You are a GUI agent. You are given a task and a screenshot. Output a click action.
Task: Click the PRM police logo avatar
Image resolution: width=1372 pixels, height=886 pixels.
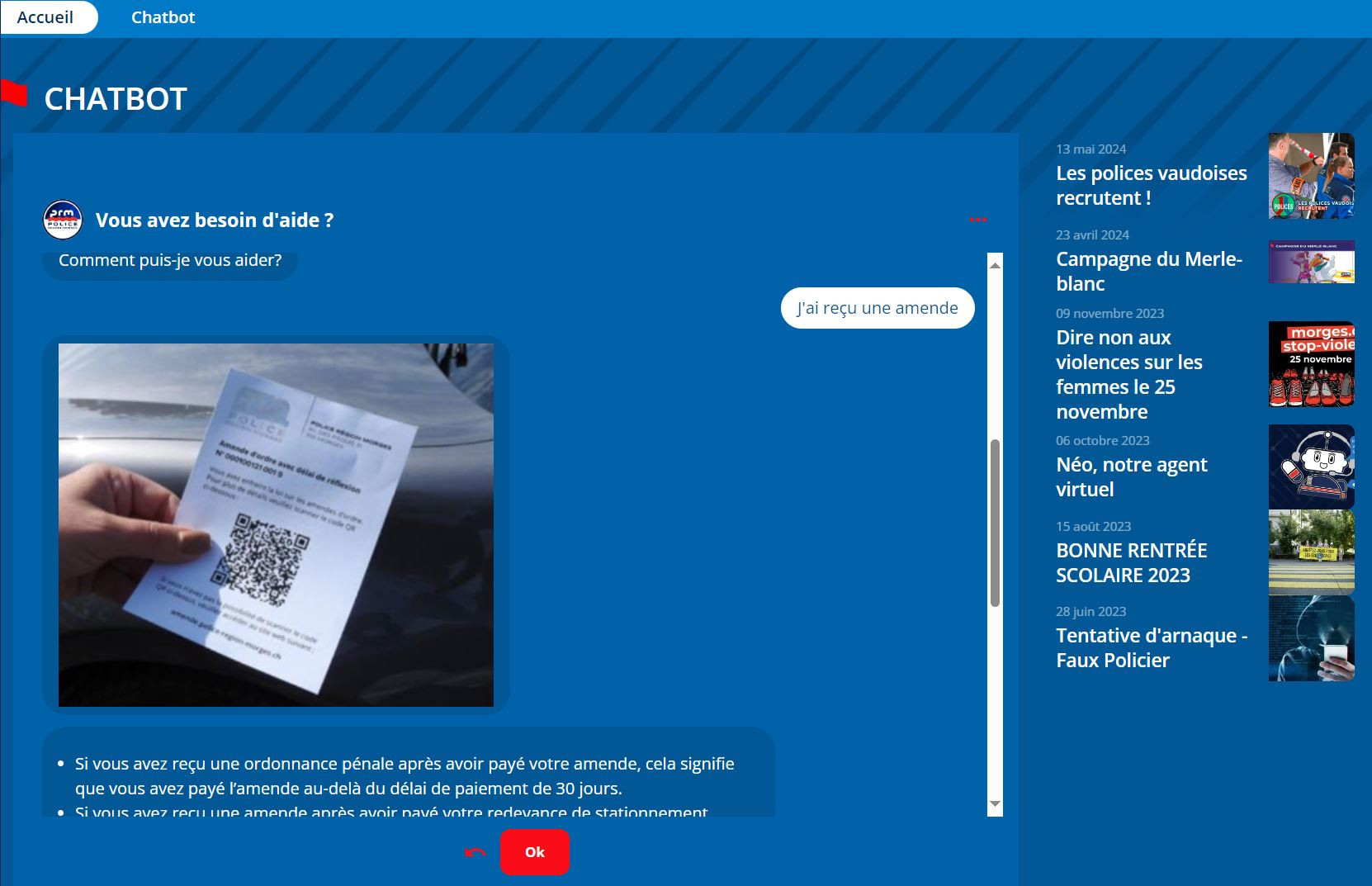[x=62, y=220]
